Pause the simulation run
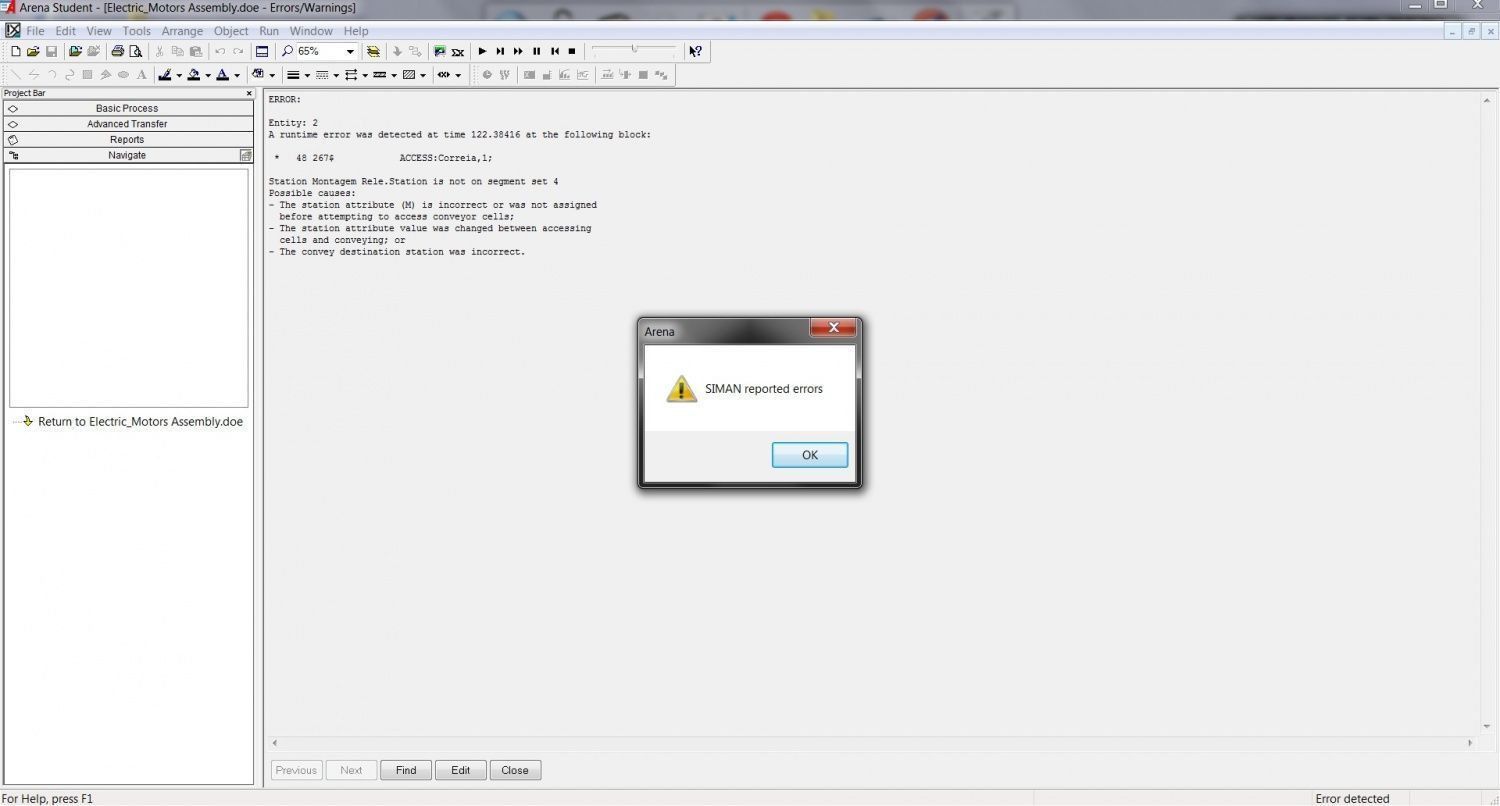Screen dimensions: 1500x806 tap(536, 51)
